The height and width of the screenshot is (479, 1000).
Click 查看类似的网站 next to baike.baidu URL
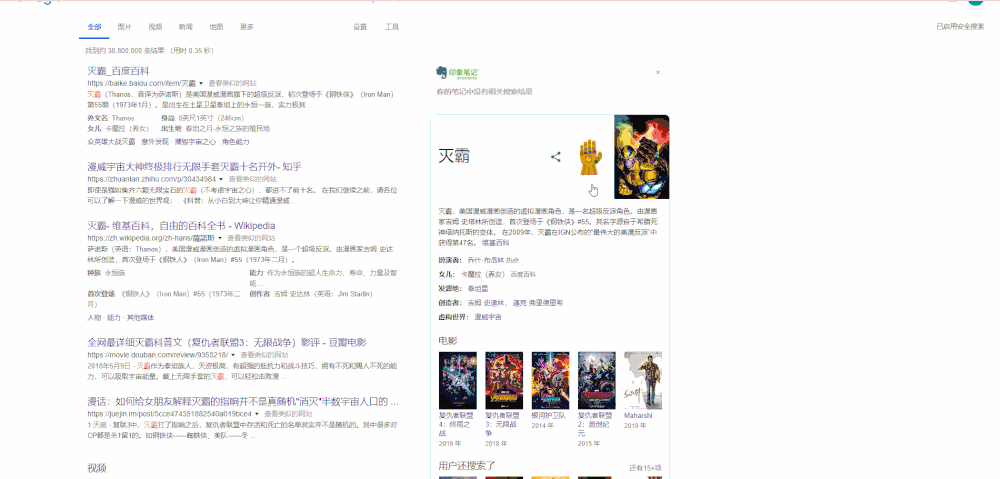(232, 84)
